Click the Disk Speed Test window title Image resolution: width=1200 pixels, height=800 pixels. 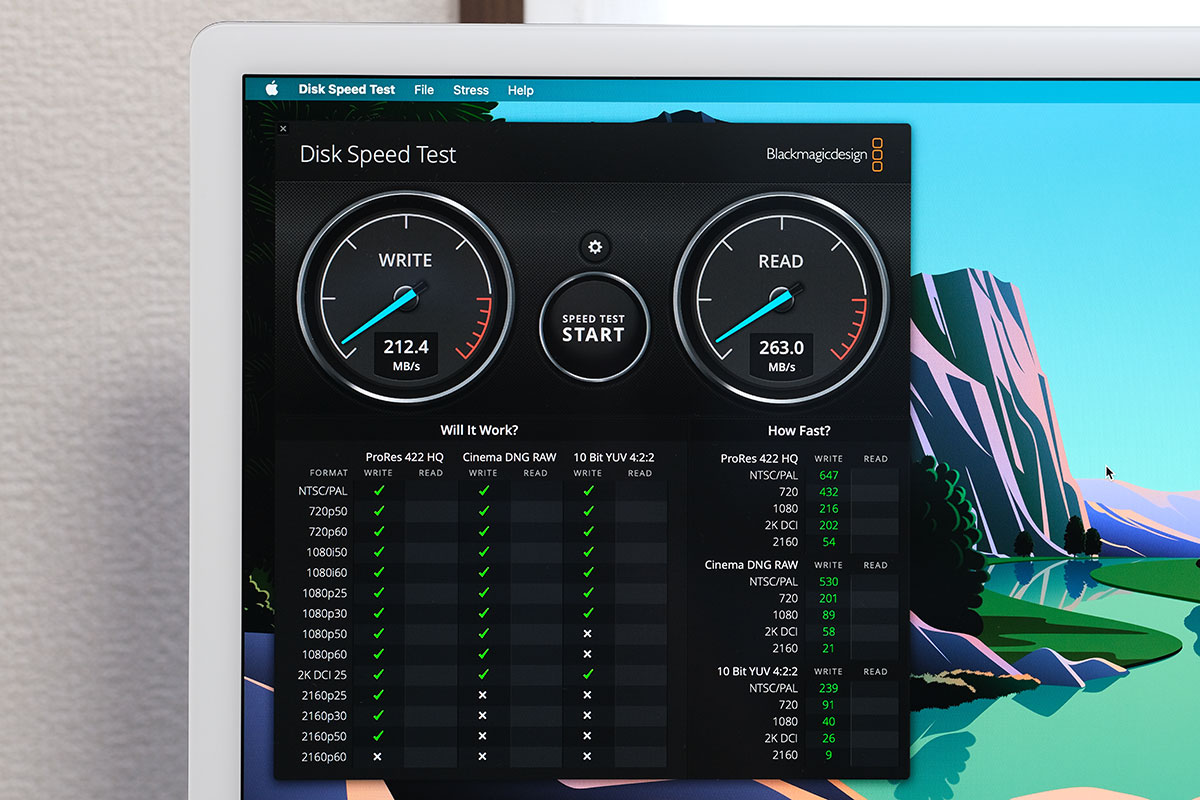[x=378, y=154]
